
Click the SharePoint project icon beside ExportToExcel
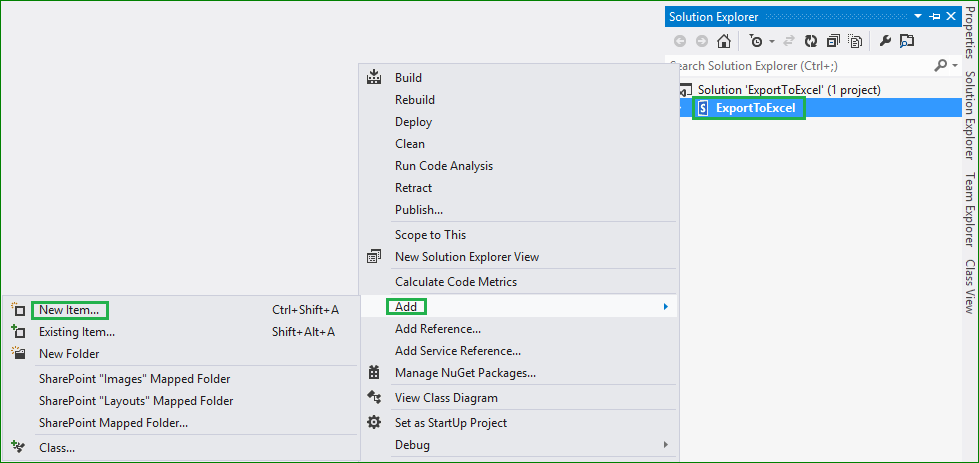click(703, 109)
